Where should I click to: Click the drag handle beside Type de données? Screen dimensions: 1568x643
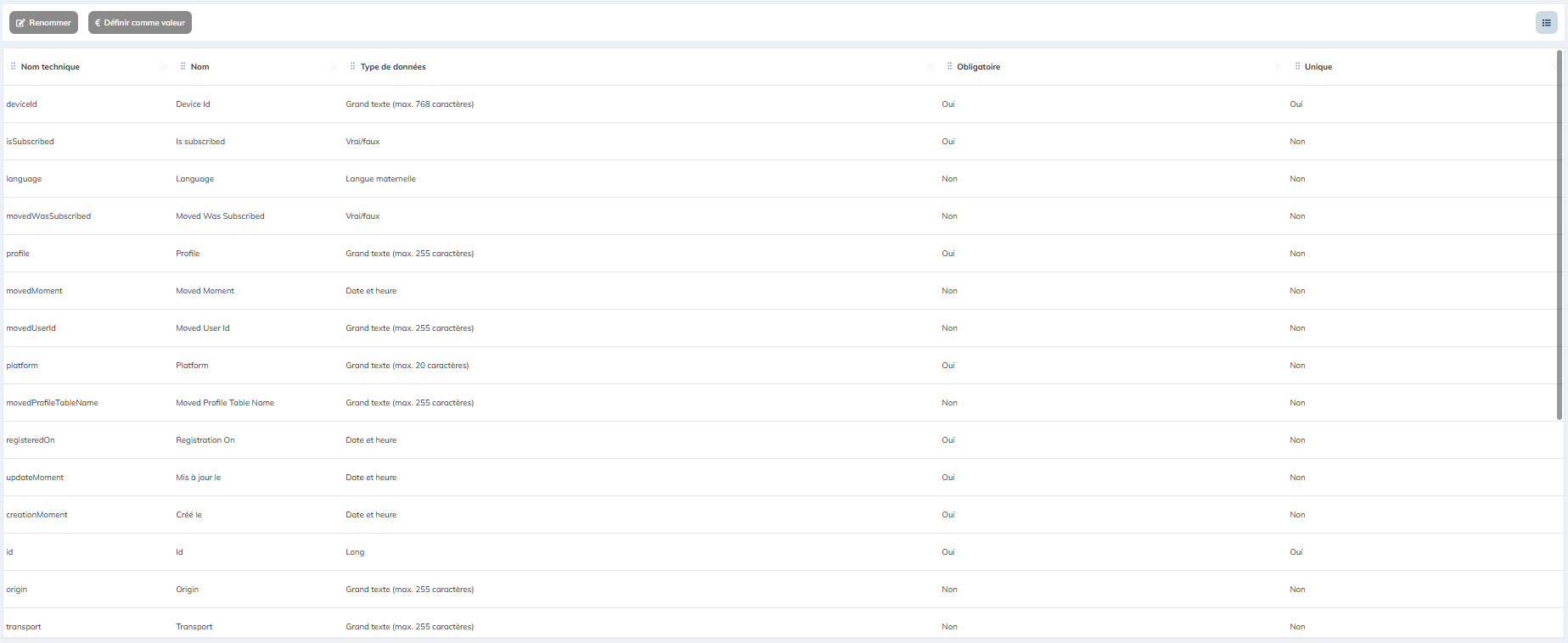[352, 66]
